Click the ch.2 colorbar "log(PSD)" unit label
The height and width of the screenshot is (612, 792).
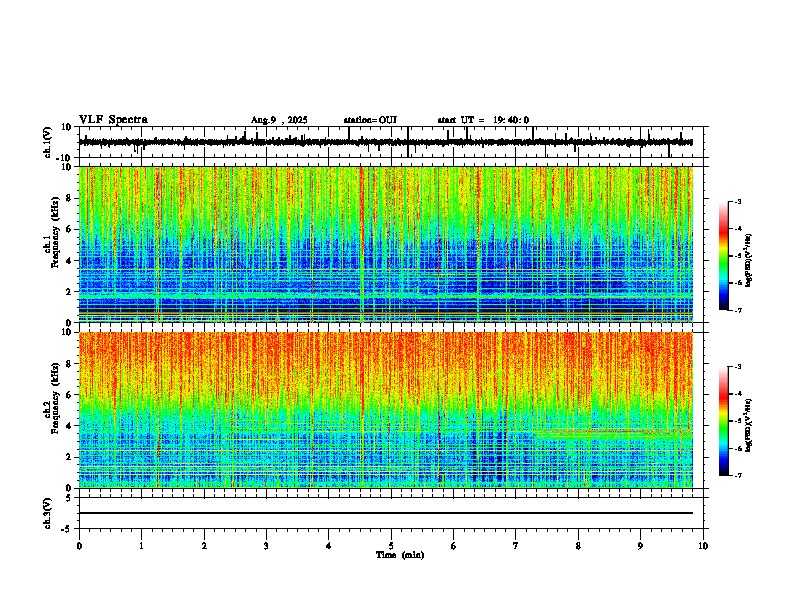tap(748, 425)
